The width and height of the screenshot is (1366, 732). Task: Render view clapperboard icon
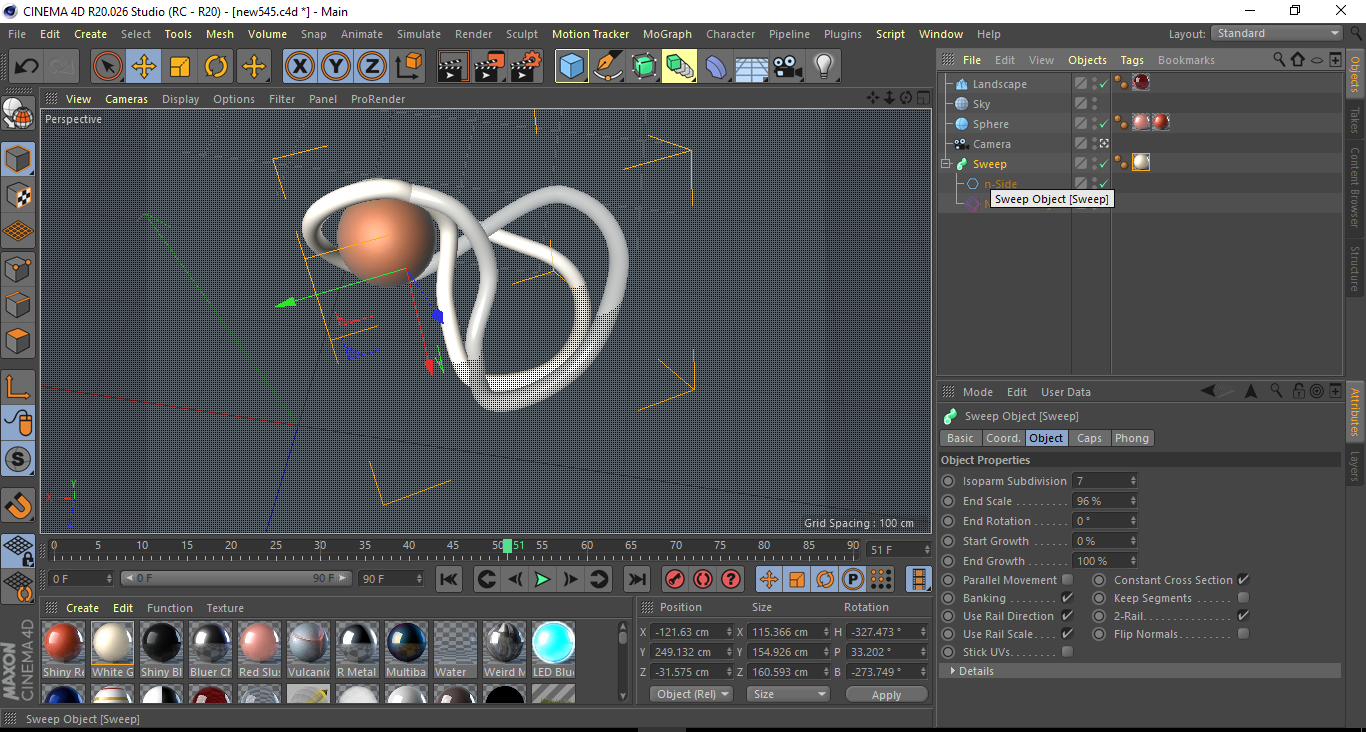click(x=454, y=67)
